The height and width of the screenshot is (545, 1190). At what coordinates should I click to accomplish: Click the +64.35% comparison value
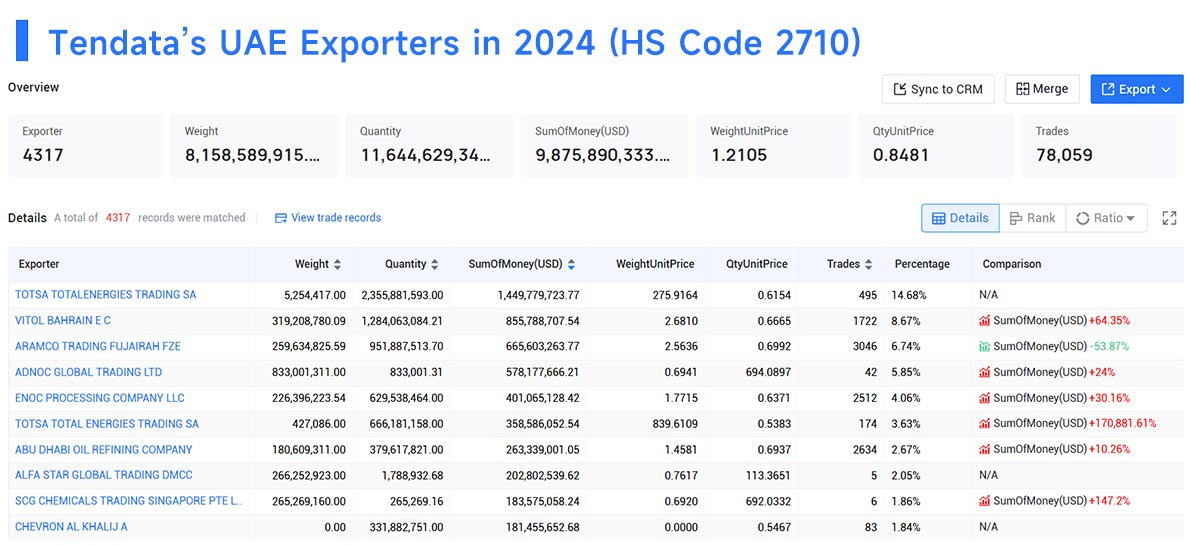click(1108, 320)
